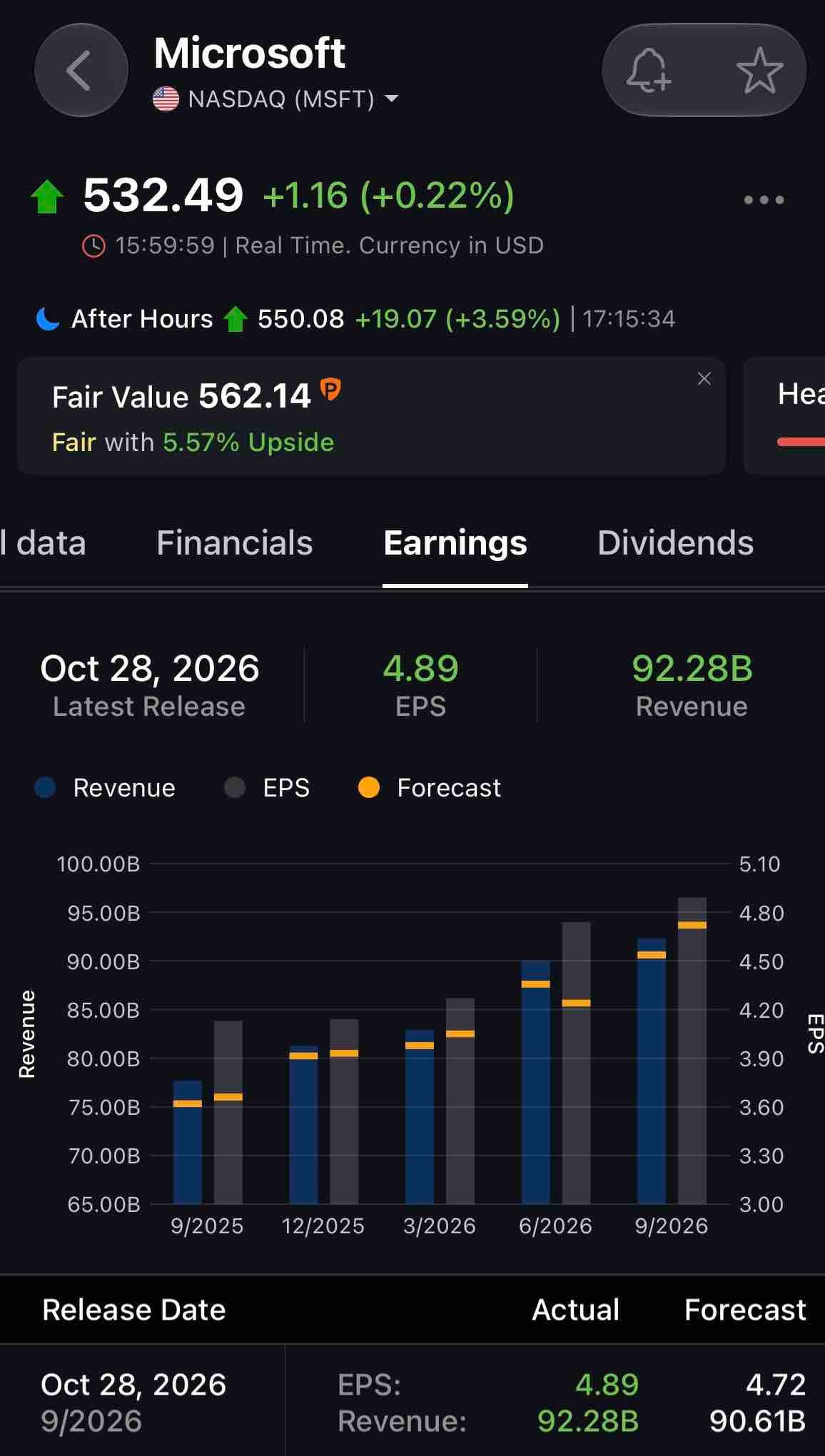The width and height of the screenshot is (825, 1456).
Task: Dismiss the Fair Value card
Action: pos(704,379)
